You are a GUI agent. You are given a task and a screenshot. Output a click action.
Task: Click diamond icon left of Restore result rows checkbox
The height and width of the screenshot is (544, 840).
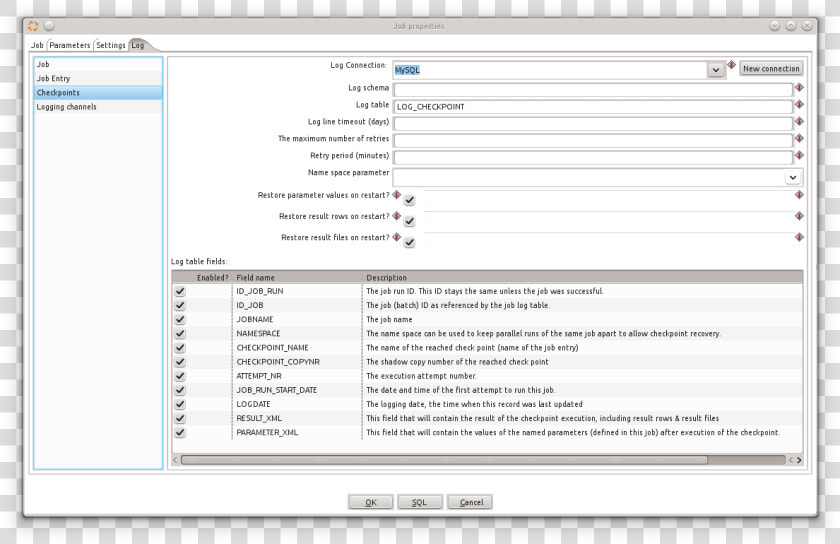(396, 216)
